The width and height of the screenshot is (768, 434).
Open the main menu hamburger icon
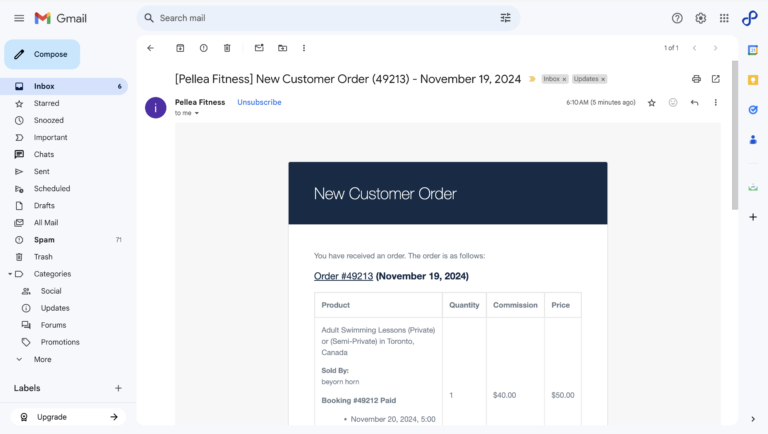[19, 18]
